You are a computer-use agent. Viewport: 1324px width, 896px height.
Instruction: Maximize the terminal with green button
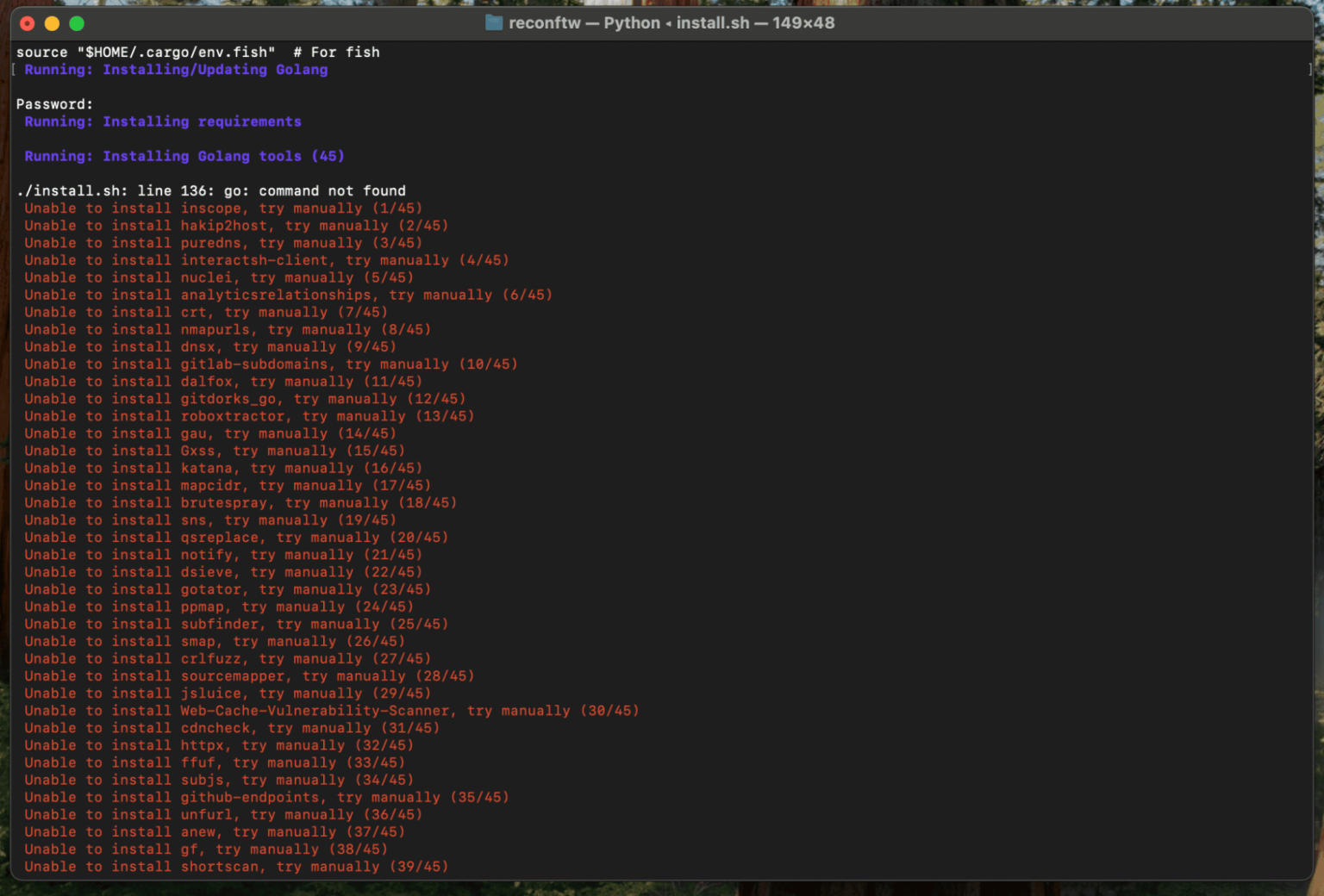coord(77,23)
